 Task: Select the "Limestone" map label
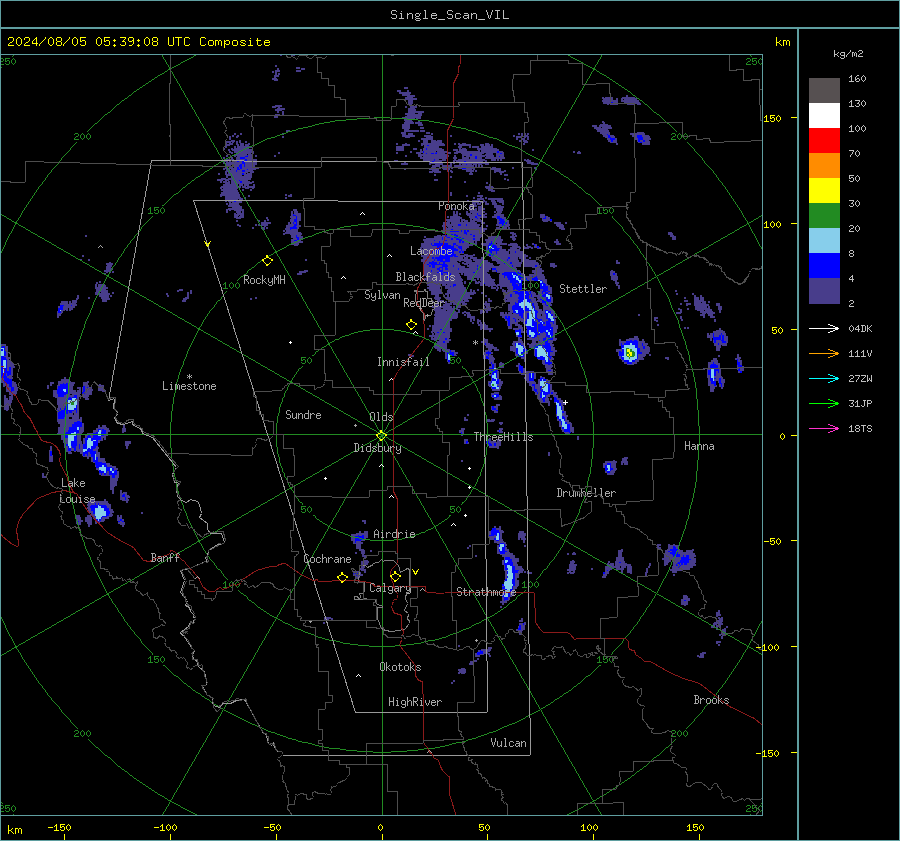click(x=189, y=386)
